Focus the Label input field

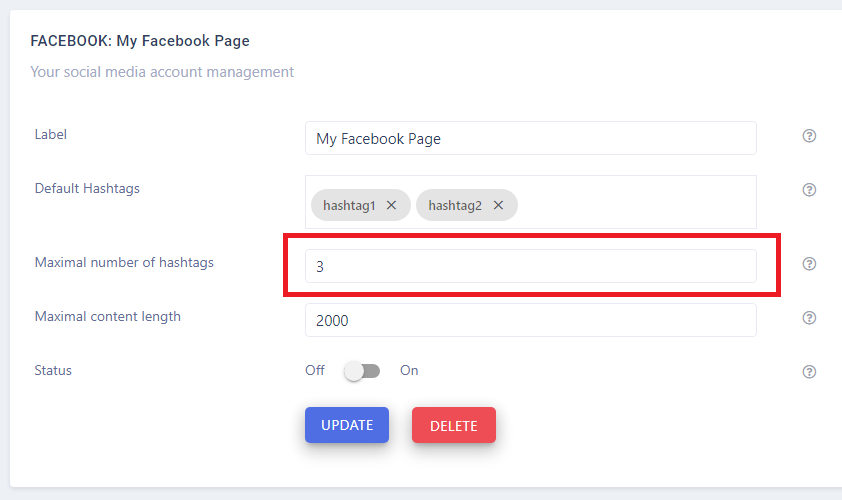531,138
